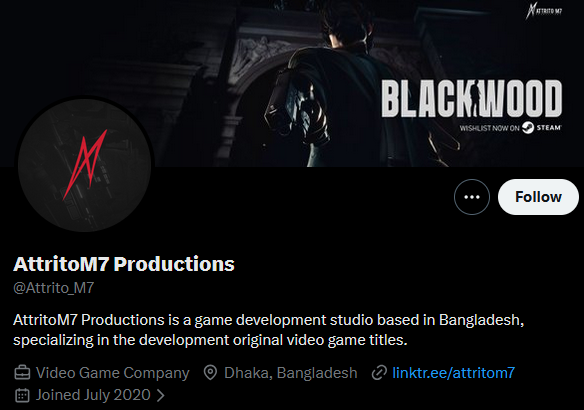The image size is (584, 410).
Task: Open the three-dot more options menu
Action: click(x=472, y=197)
